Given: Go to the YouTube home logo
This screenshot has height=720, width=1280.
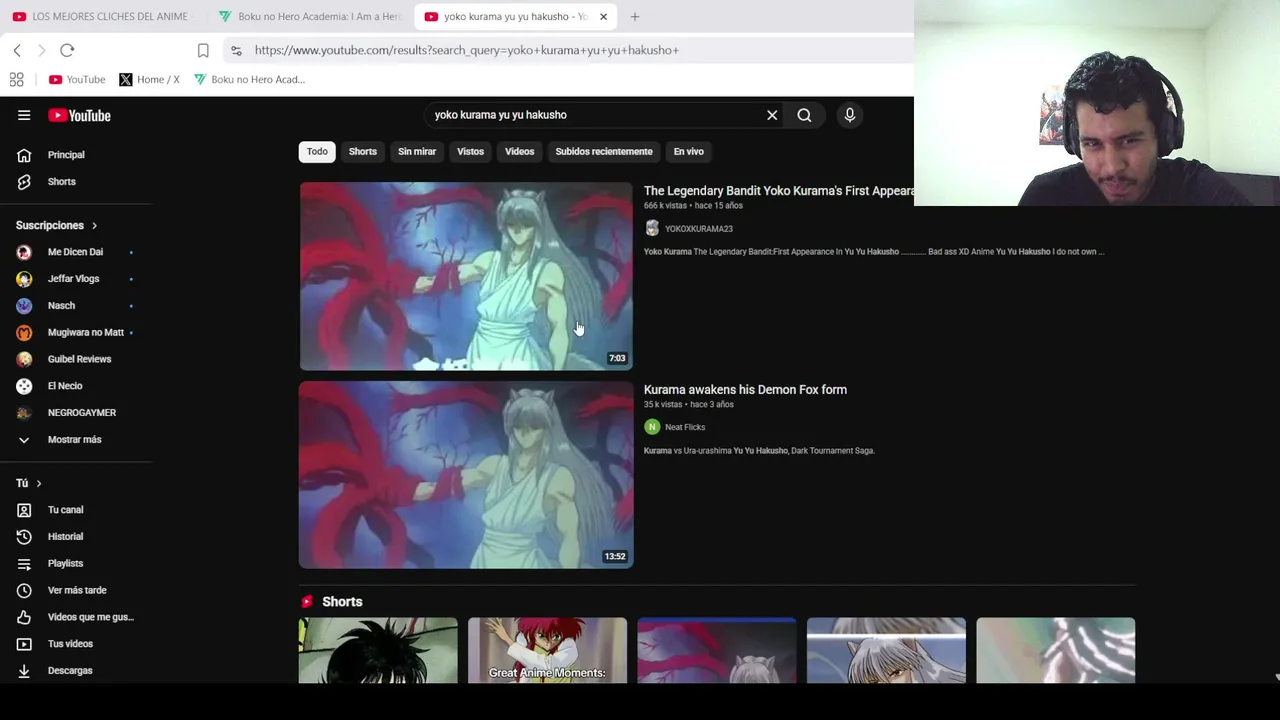Looking at the screenshot, I should (x=79, y=115).
